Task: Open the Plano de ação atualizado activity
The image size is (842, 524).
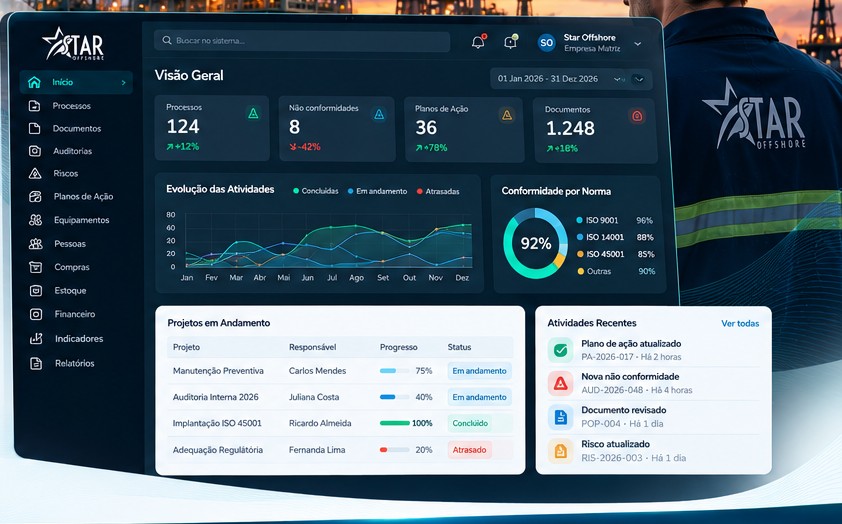Action: click(x=654, y=350)
